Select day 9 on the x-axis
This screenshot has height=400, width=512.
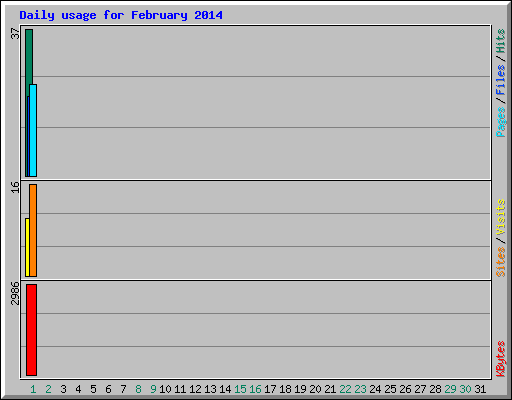pos(153,389)
